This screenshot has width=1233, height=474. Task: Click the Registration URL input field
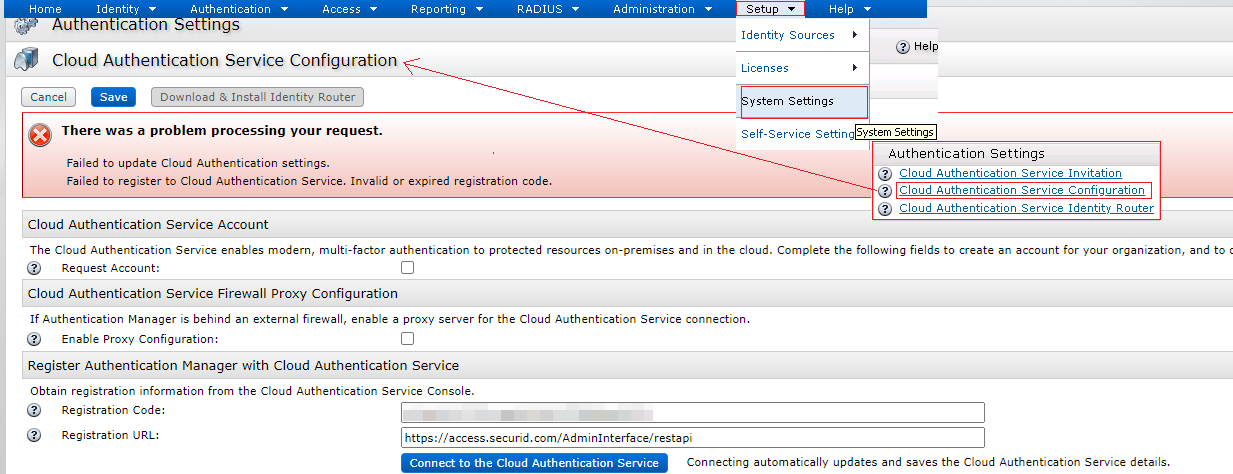692,437
